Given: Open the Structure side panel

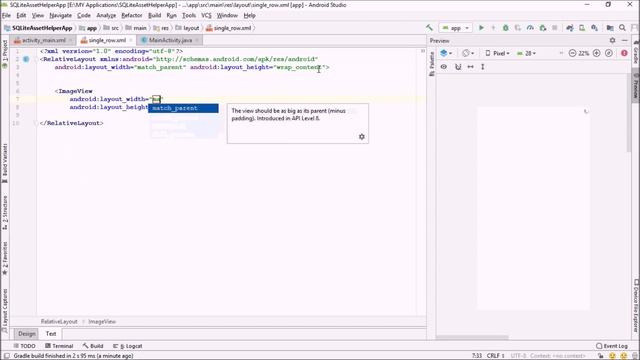Looking at the screenshot, I should [5, 213].
